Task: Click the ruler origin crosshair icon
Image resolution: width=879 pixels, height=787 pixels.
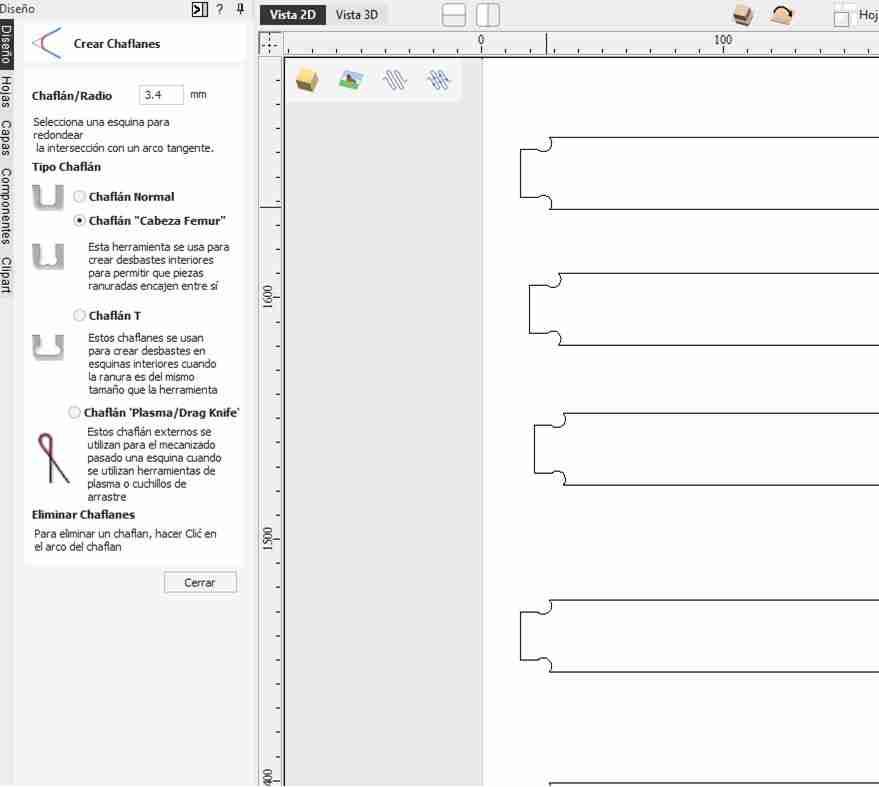Action: [x=270, y=43]
